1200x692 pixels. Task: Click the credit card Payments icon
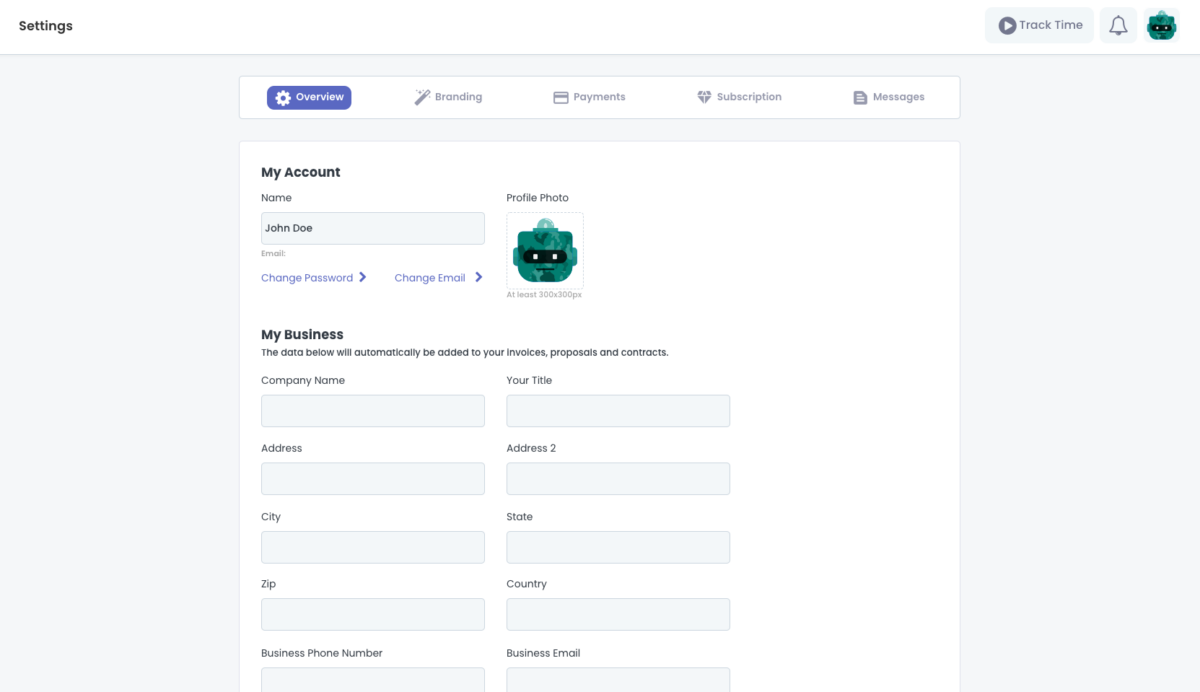[561, 98]
